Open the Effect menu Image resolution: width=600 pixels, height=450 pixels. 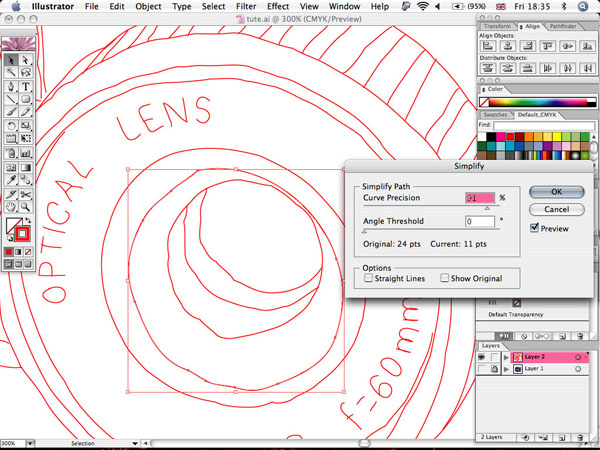[278, 6]
